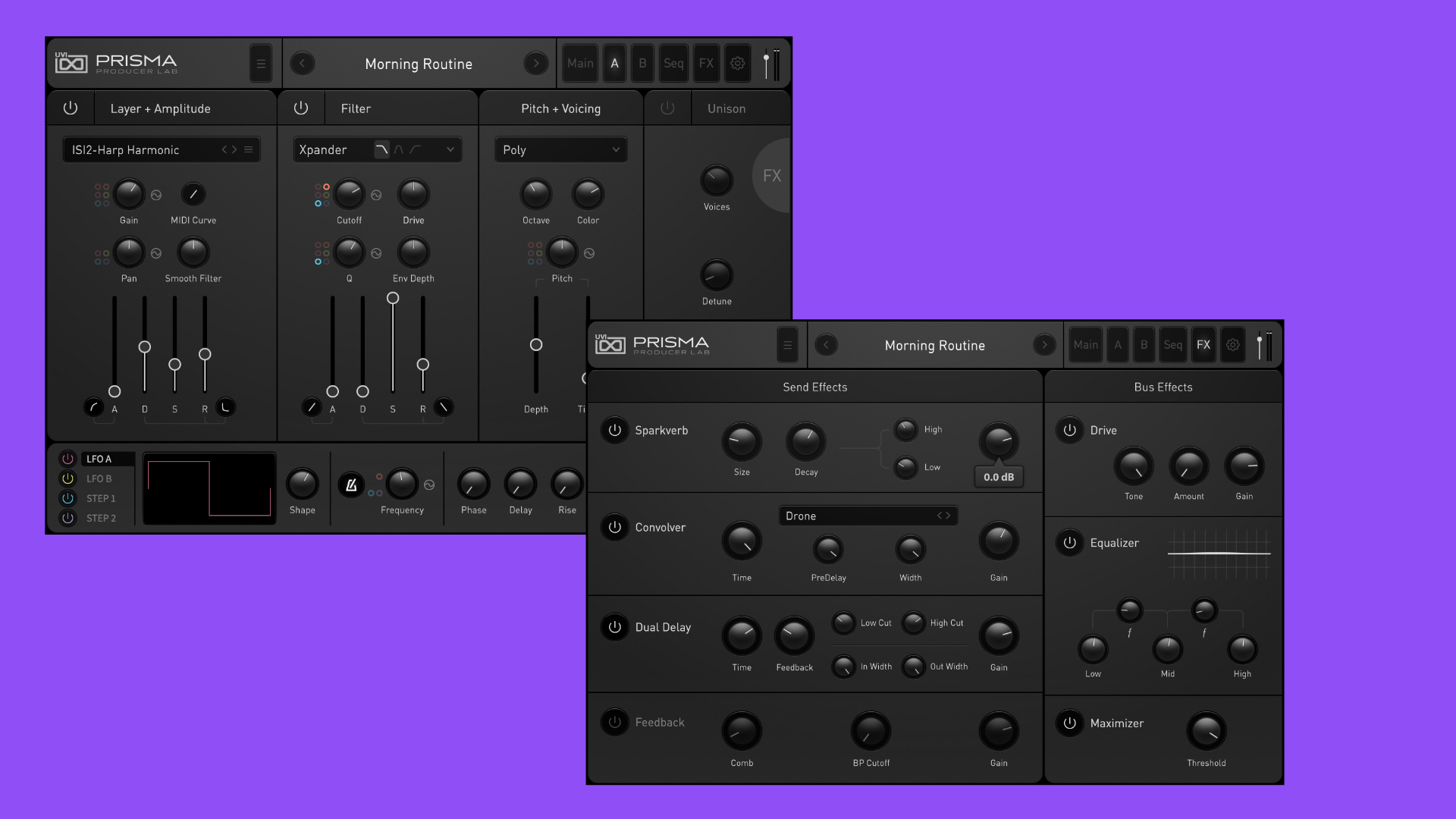Click the big FX circle button
1456x819 pixels.
tap(773, 176)
